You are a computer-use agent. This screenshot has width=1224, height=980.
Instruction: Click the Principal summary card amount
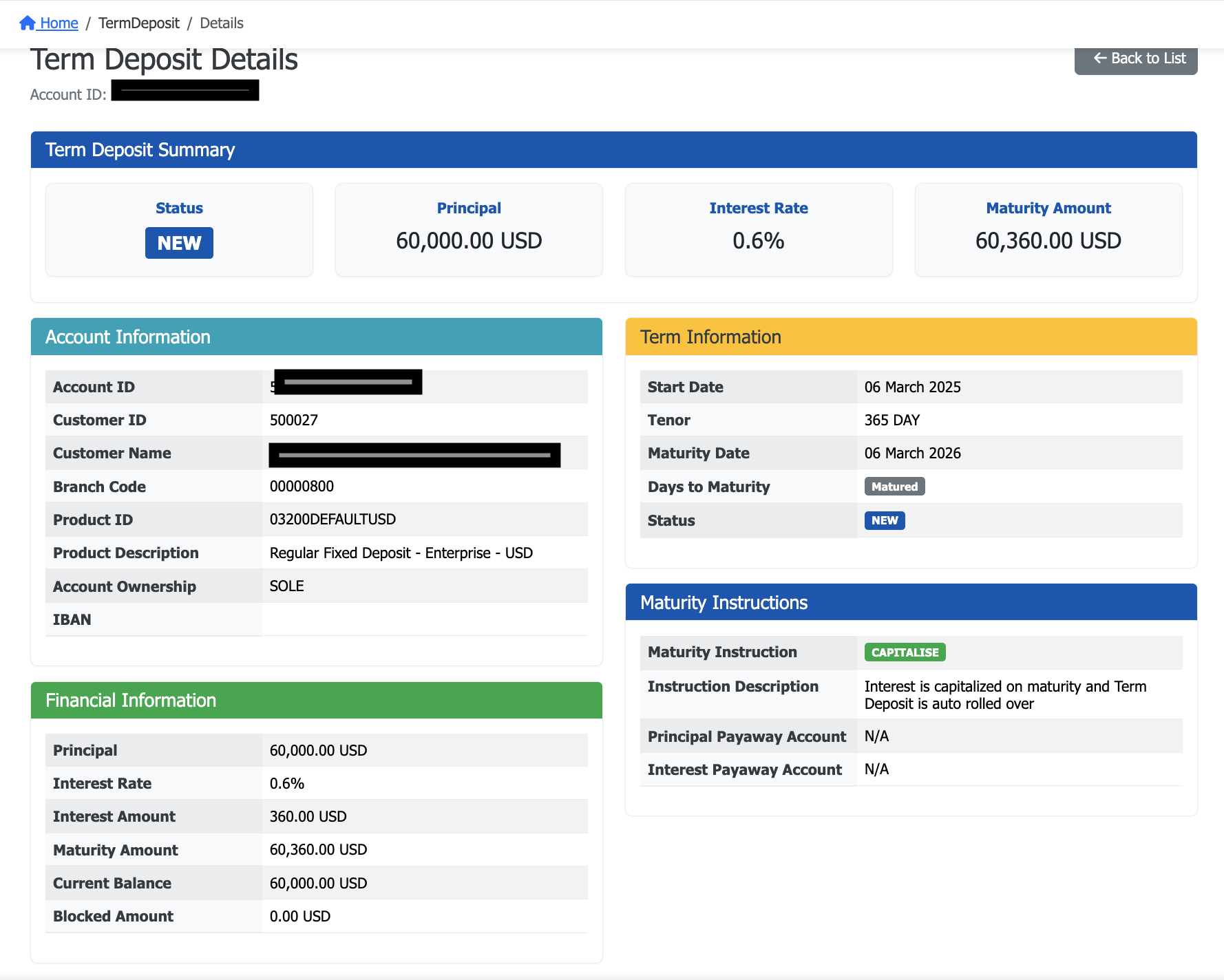[469, 241]
